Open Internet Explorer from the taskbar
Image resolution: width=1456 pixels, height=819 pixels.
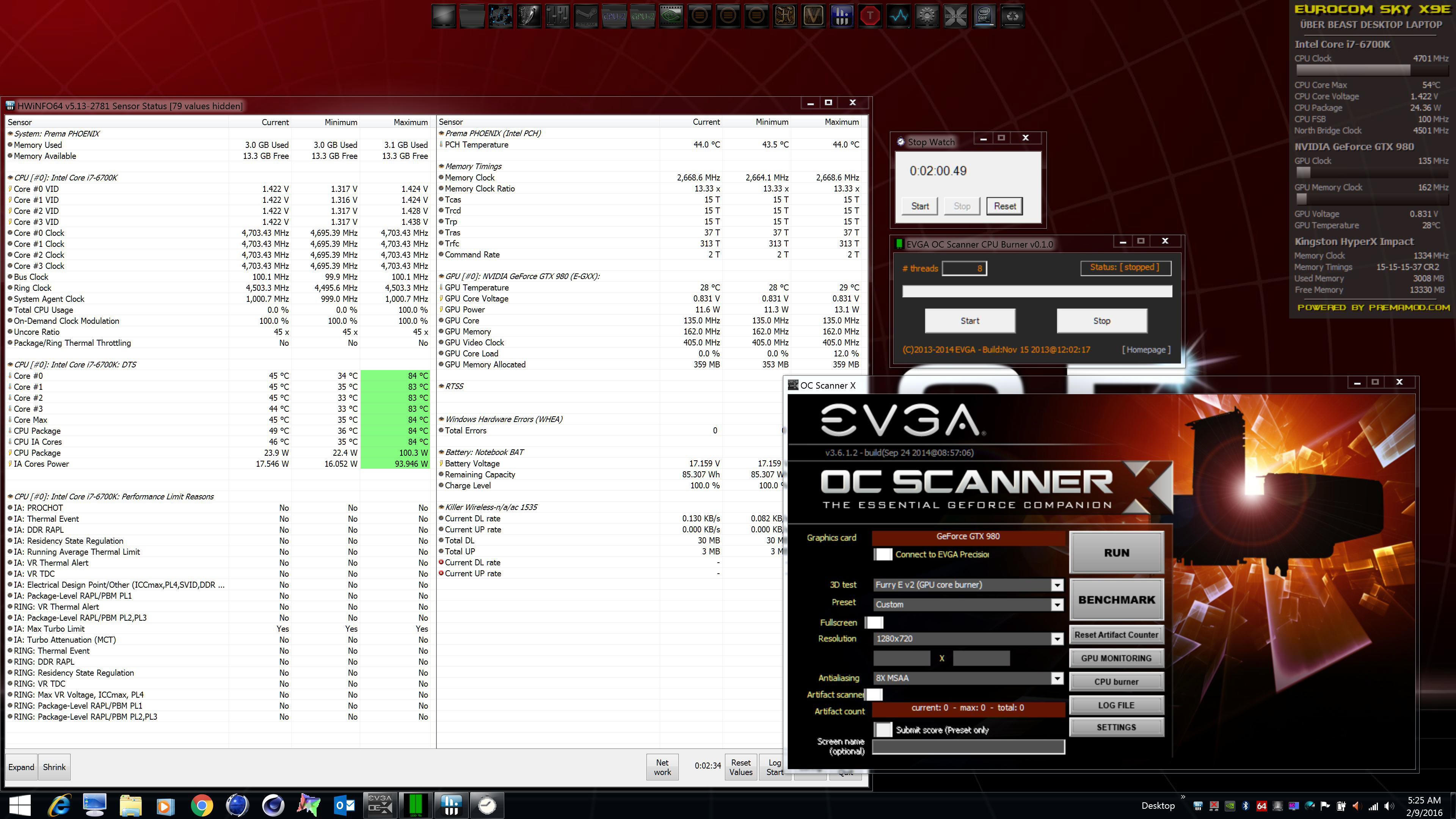tap(60, 805)
